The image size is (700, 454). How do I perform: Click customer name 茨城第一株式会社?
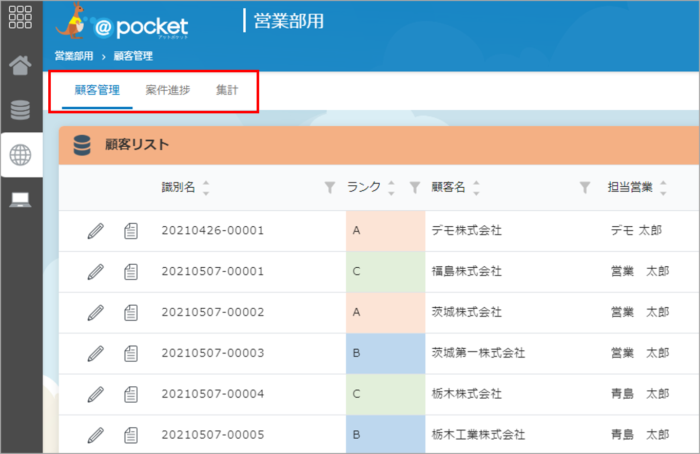pos(478,354)
